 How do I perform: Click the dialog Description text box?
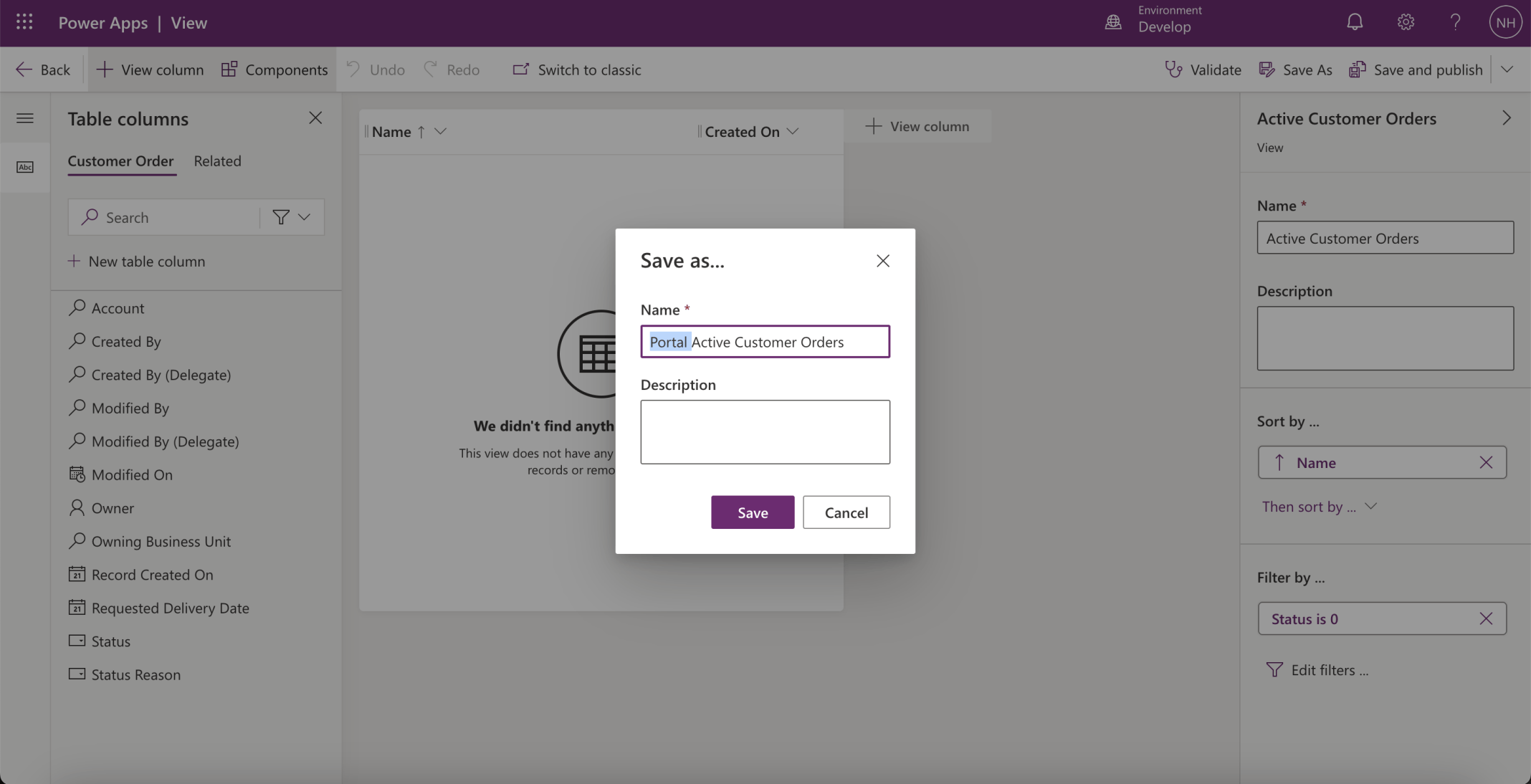(x=765, y=432)
